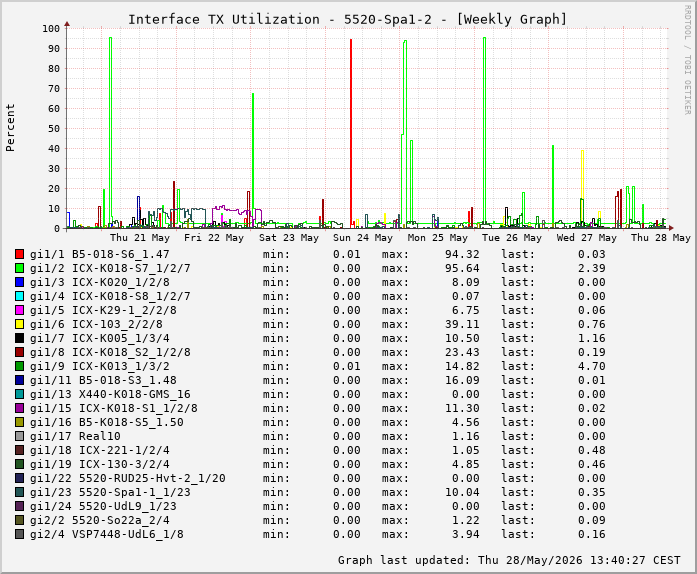Viewport: 697px width, 574px height.
Task: Click the red spike on Sun 24 May
Action: (x=351, y=133)
